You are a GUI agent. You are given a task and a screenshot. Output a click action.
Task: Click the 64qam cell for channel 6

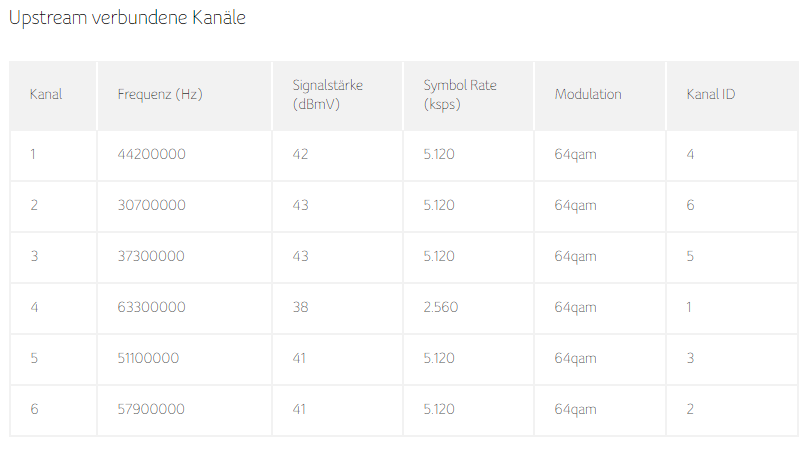575,410
